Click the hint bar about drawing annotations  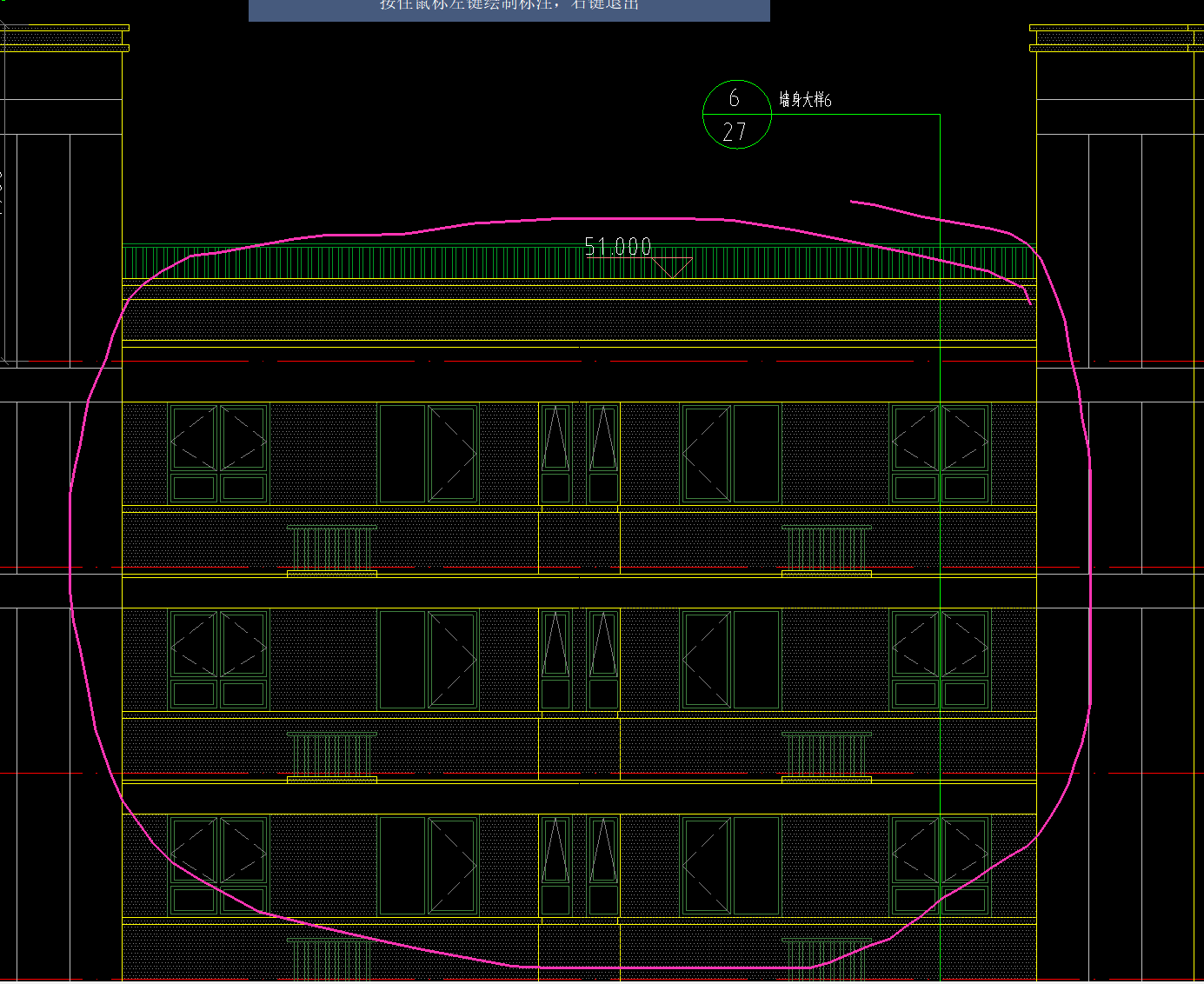(x=509, y=10)
